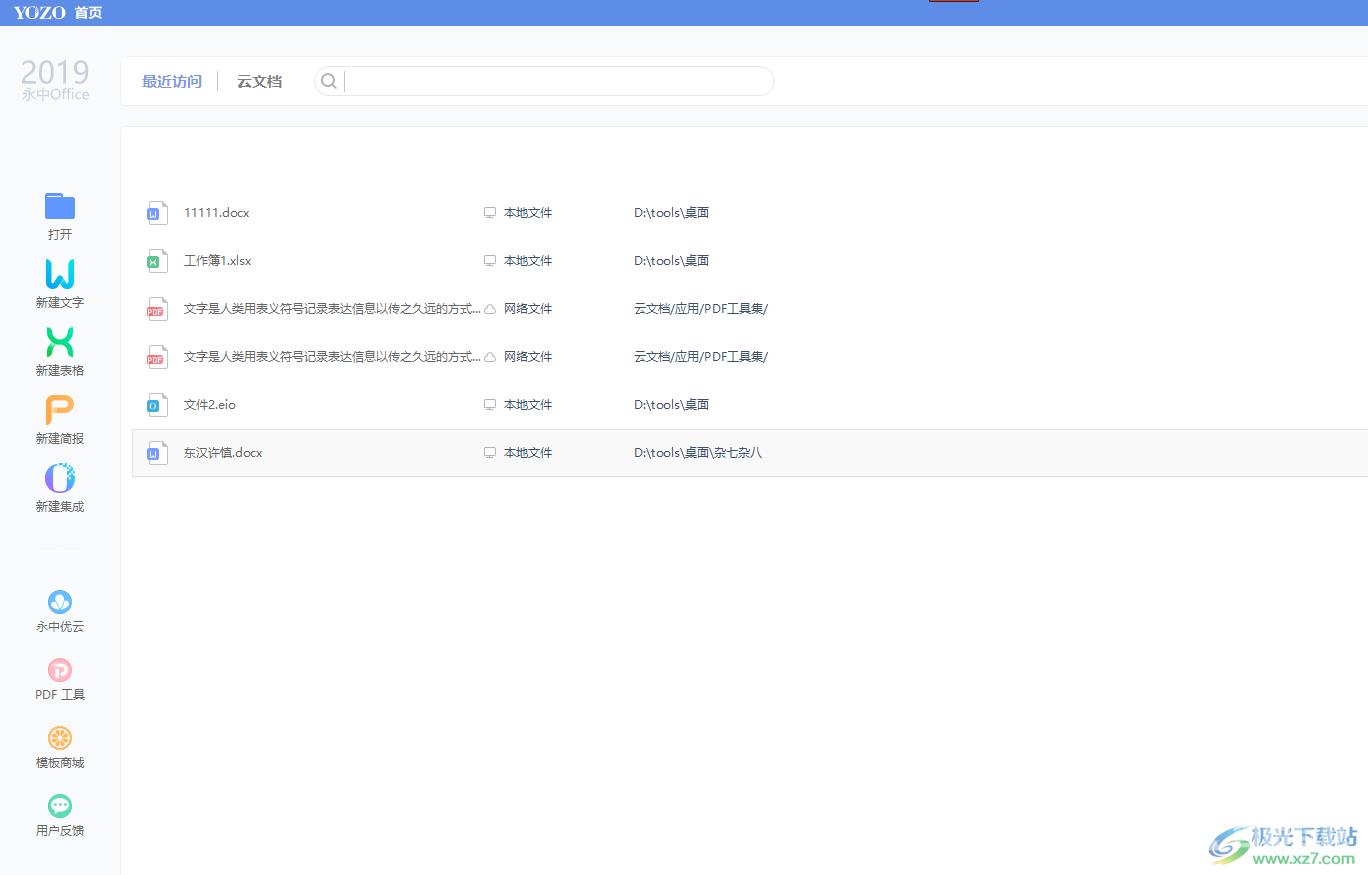The width and height of the screenshot is (1368, 875).
Task: Open 永中优云 cloud icon
Action: [x=60, y=602]
